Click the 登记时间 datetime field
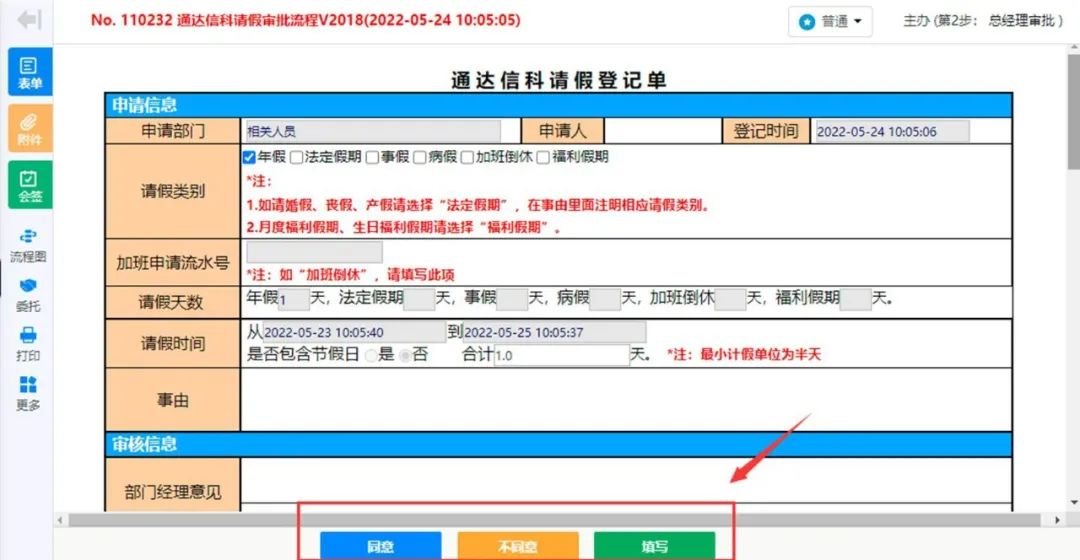This screenshot has height=560, width=1080. tap(891, 132)
